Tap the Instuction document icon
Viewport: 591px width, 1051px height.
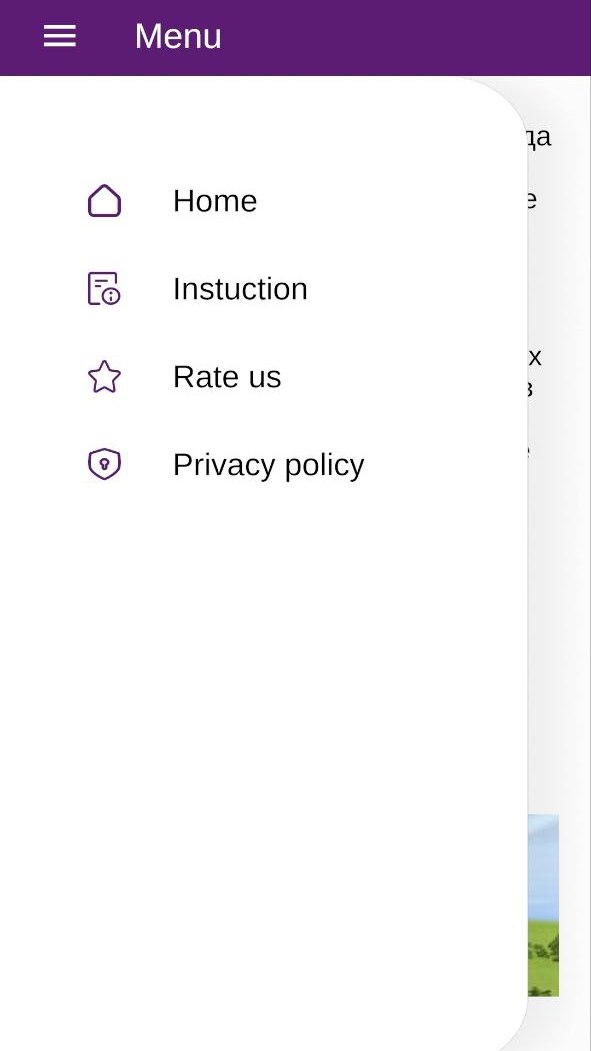coord(104,288)
